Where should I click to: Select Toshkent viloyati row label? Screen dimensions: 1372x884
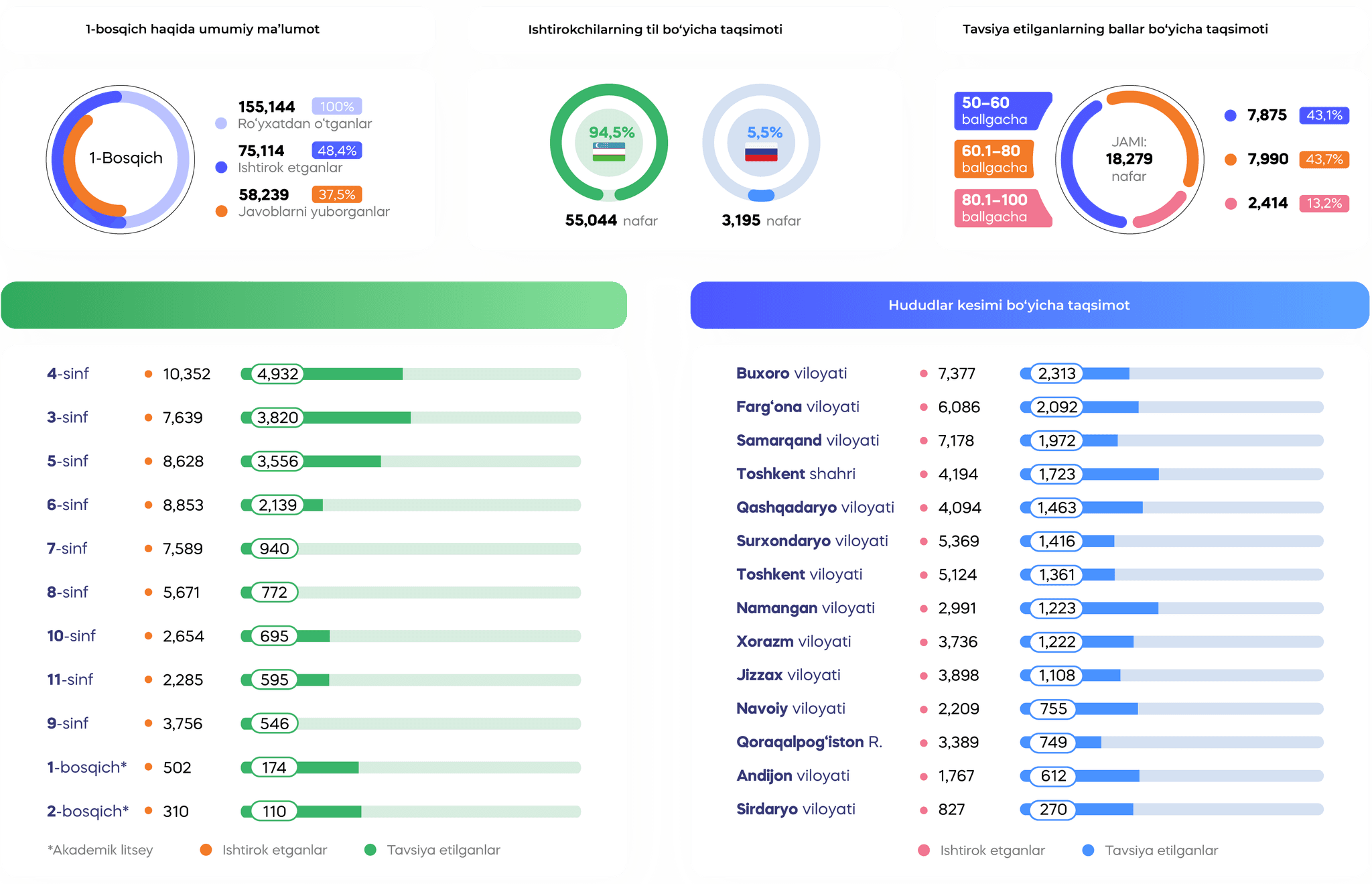[x=800, y=574]
